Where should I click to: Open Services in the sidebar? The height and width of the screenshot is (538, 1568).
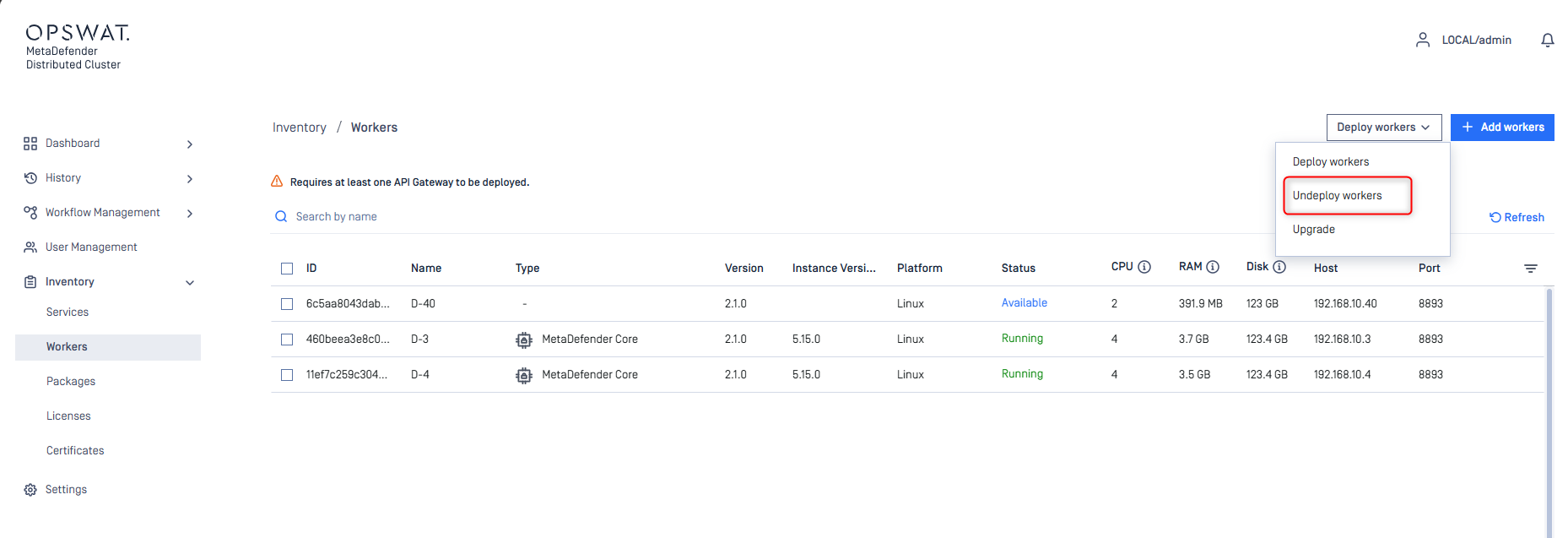point(68,312)
